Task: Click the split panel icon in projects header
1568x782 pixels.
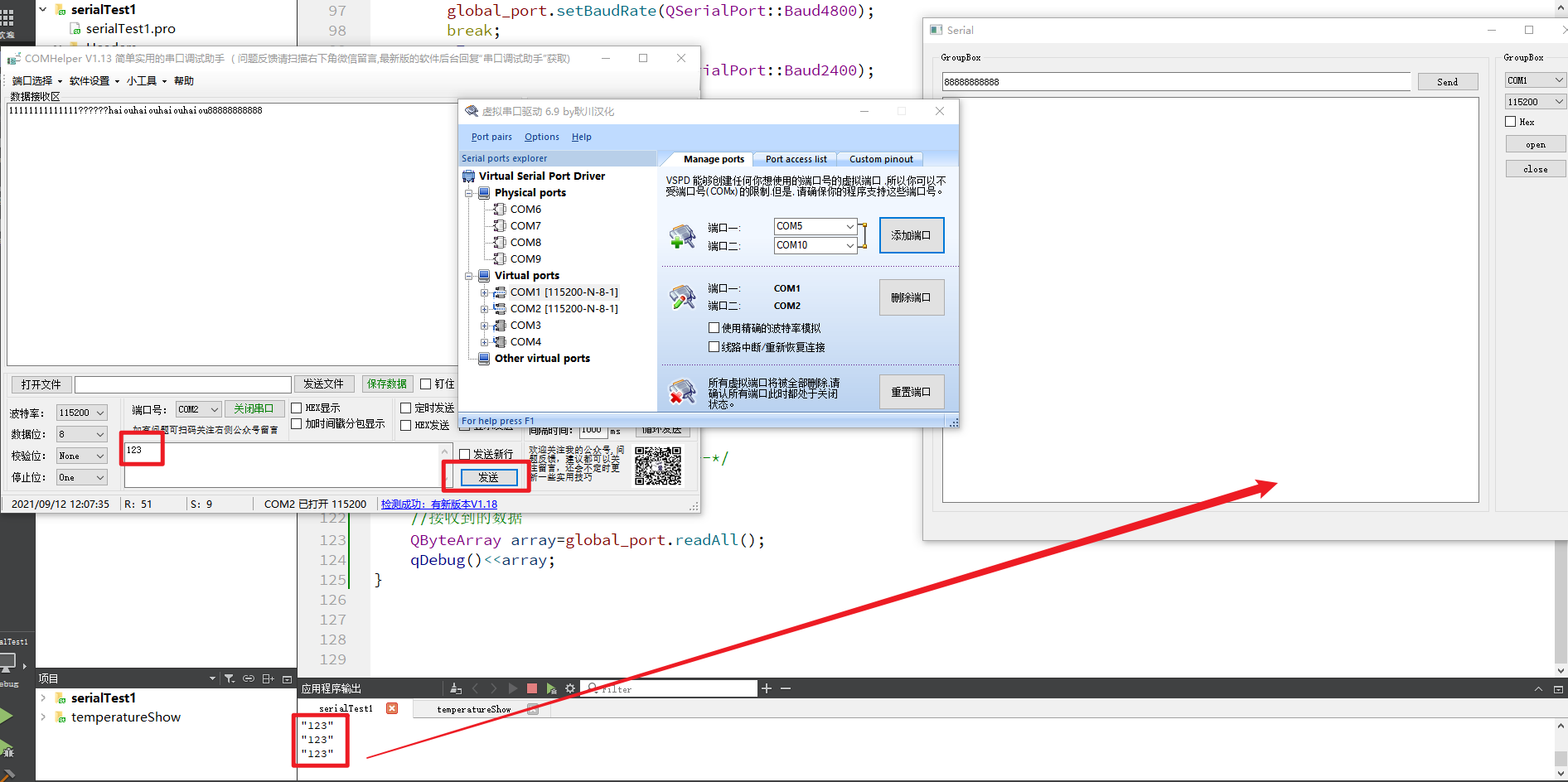Action: click(268, 678)
